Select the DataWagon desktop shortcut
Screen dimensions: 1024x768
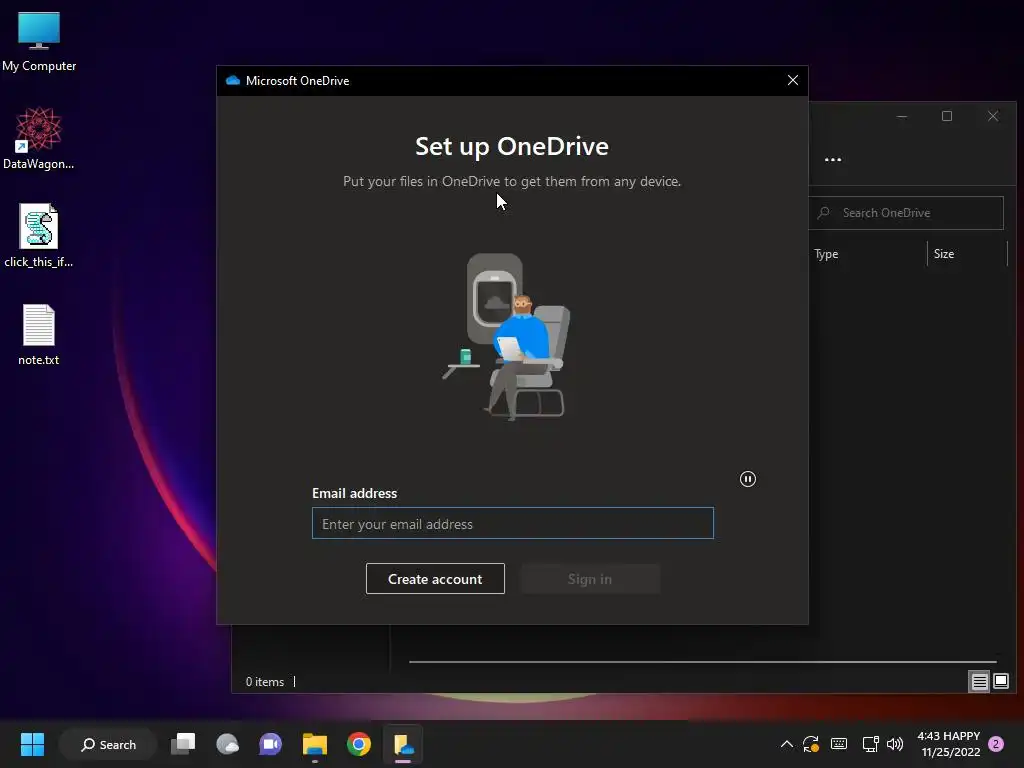point(39,139)
